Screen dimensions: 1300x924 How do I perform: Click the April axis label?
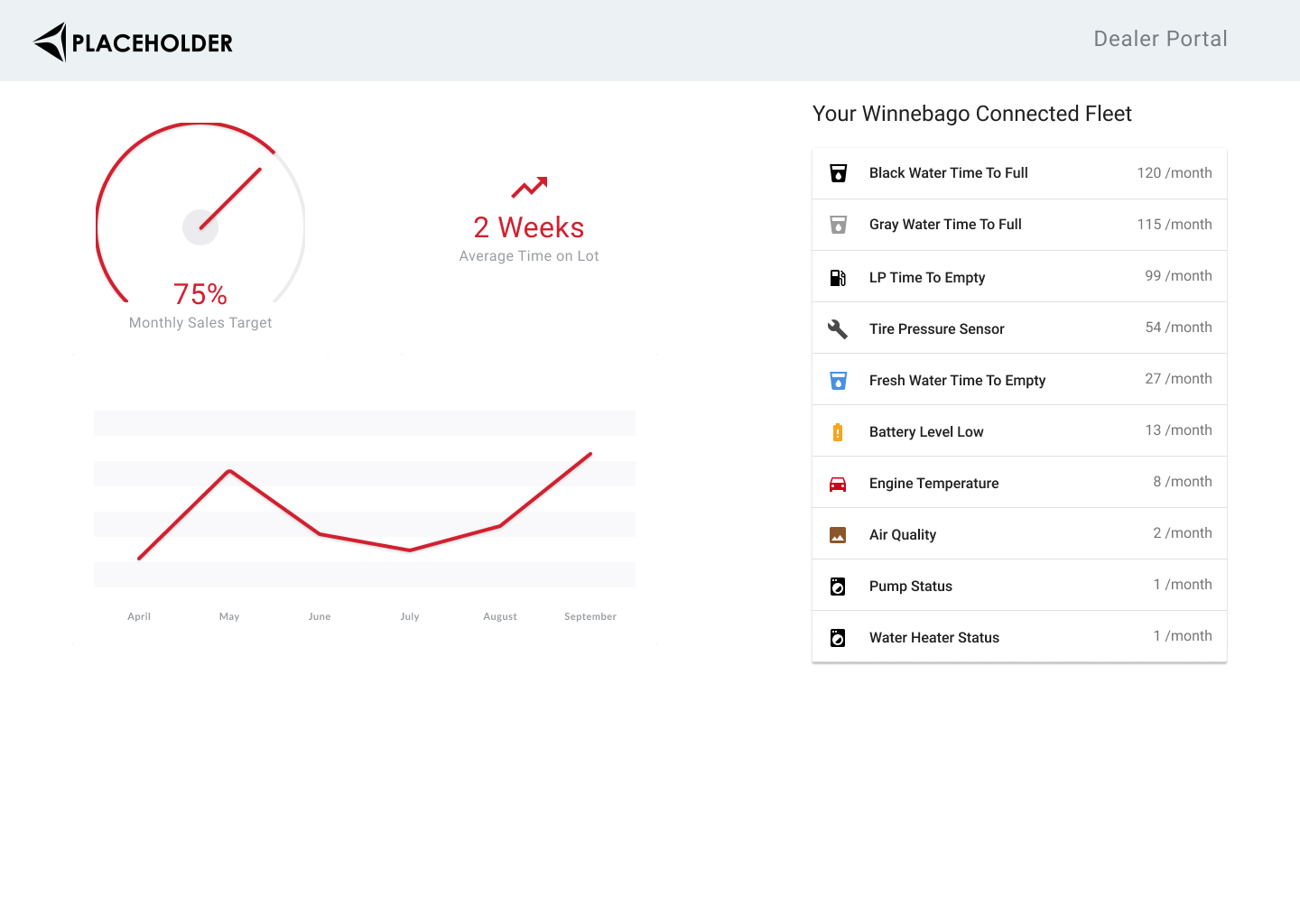pyautogui.click(x=139, y=616)
